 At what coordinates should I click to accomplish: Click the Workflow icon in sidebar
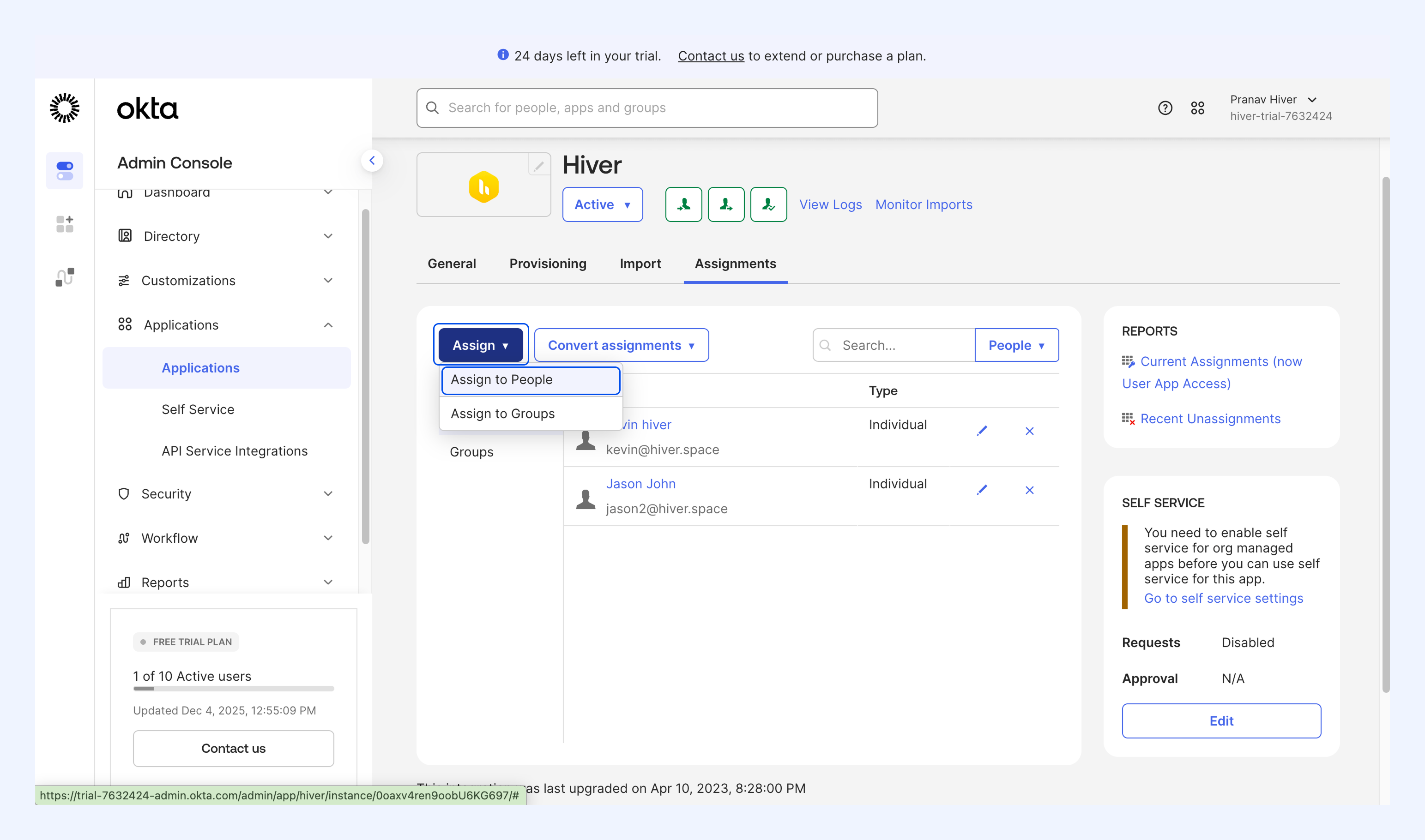tap(123, 538)
